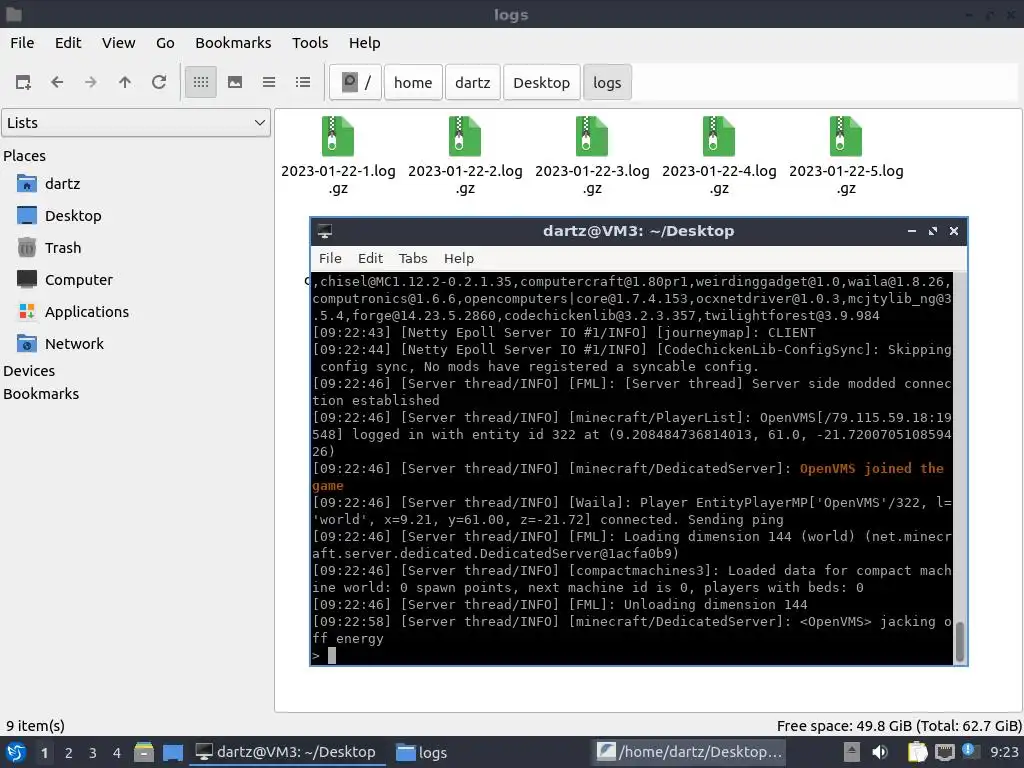
Task: Open network status tray icon
Action: [945, 752]
